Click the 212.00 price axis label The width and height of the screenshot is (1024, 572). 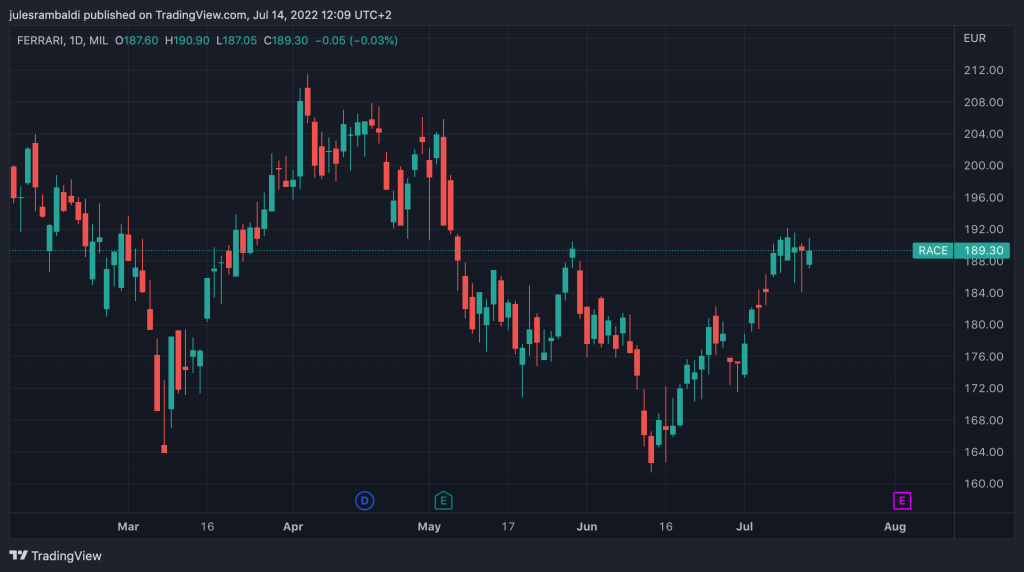[x=984, y=71]
